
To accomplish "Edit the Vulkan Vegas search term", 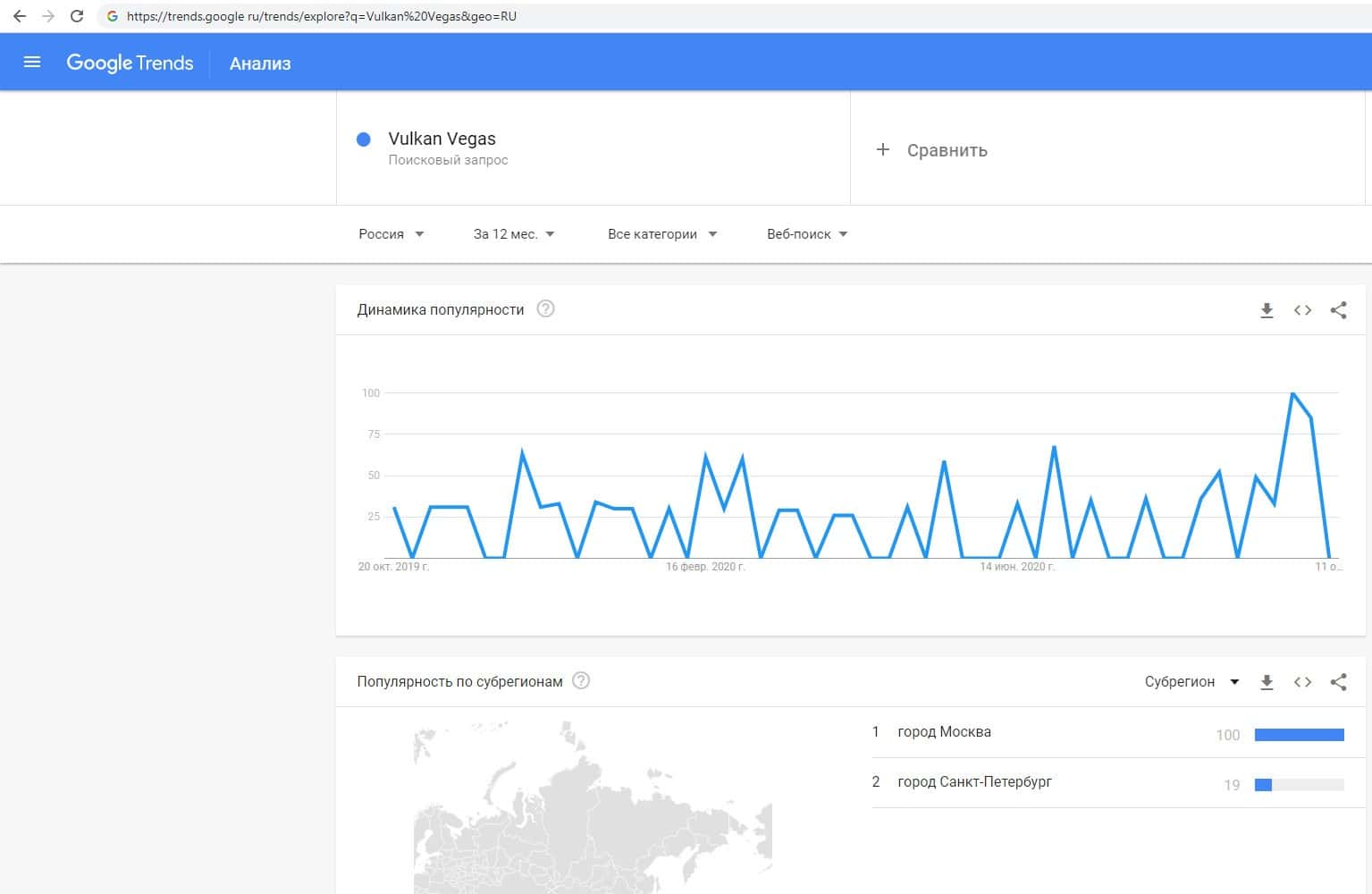I will [x=442, y=139].
